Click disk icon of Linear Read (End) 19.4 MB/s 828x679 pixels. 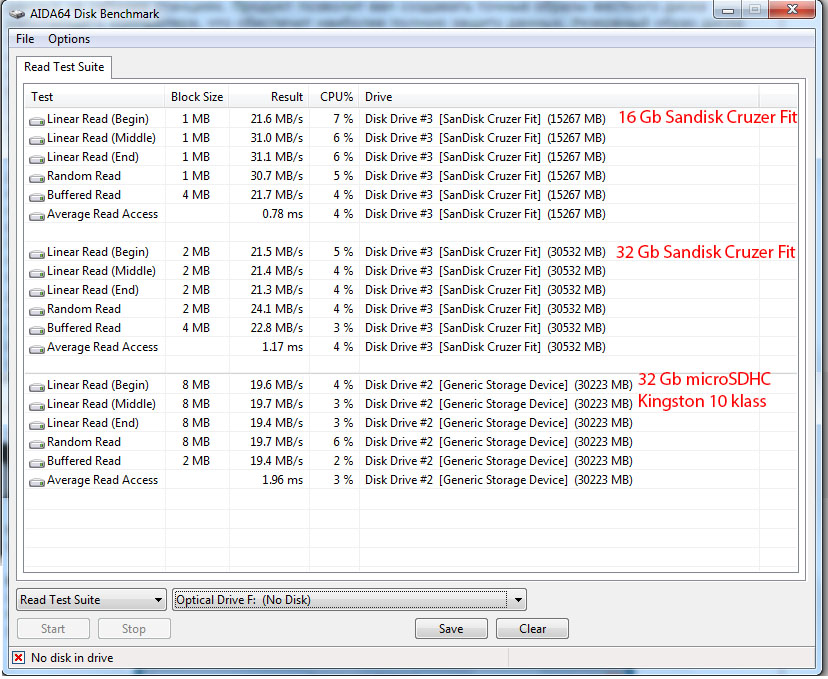(x=37, y=424)
